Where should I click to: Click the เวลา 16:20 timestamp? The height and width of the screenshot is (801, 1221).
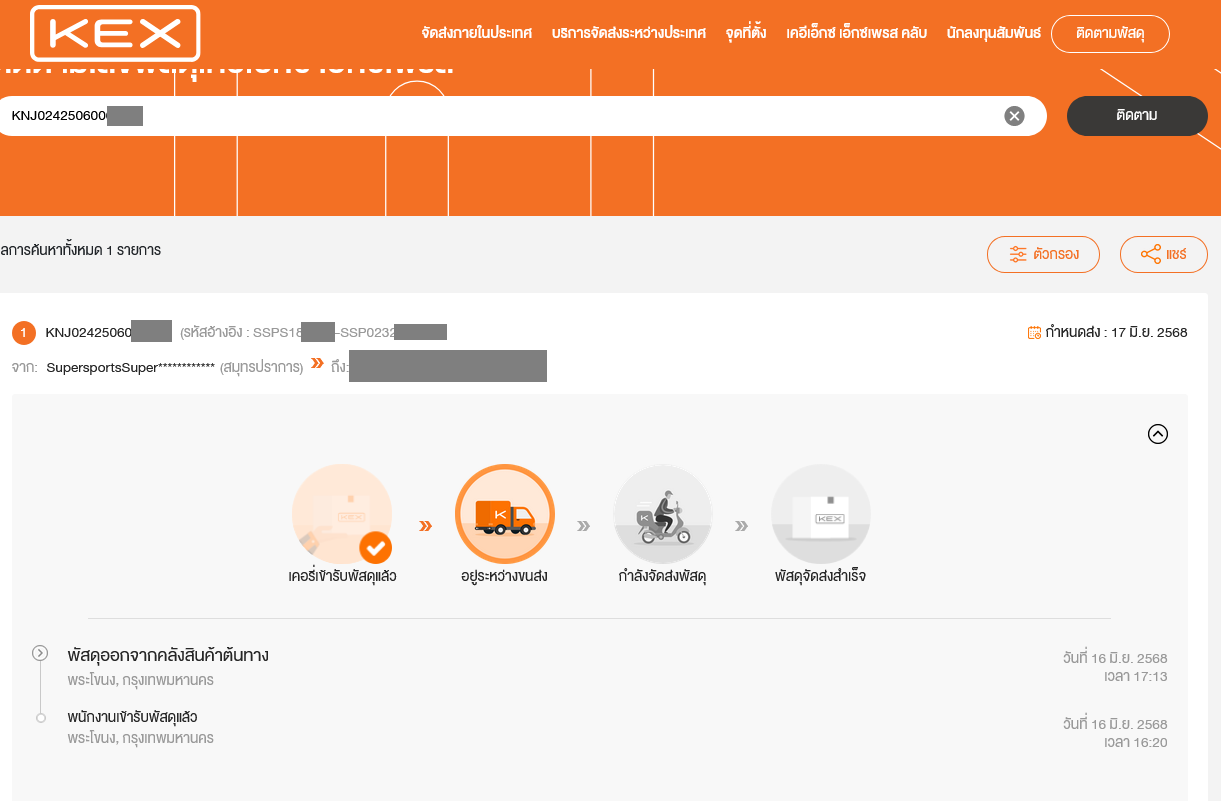[1135, 743]
